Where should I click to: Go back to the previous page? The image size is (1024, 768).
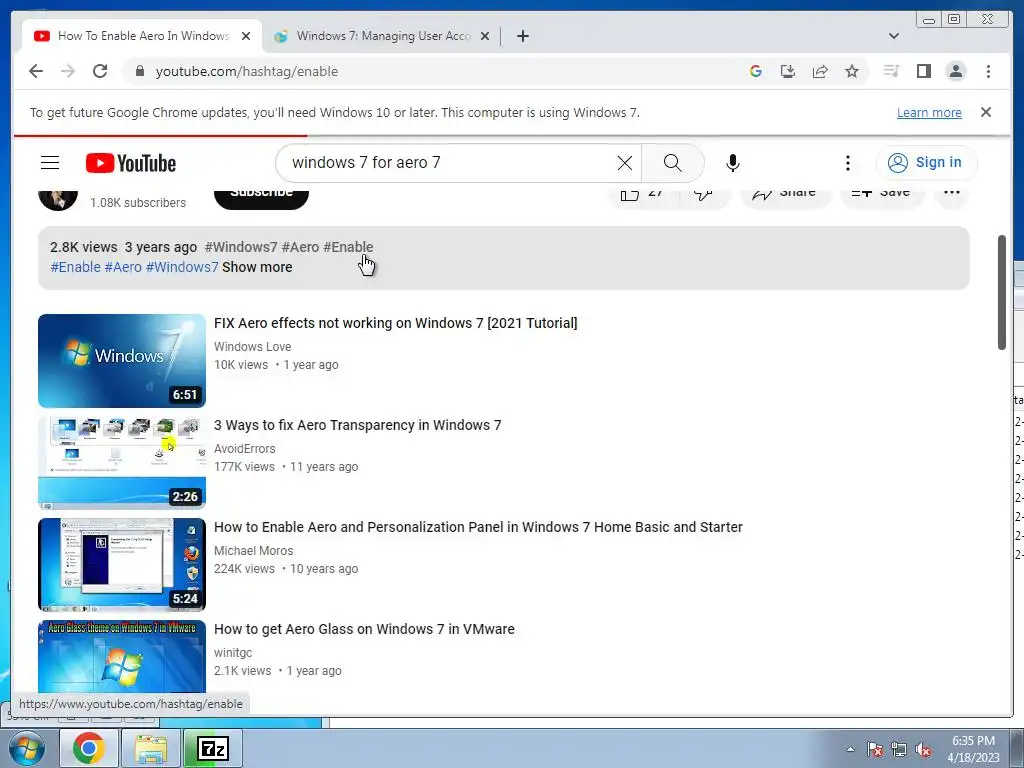tap(36, 71)
